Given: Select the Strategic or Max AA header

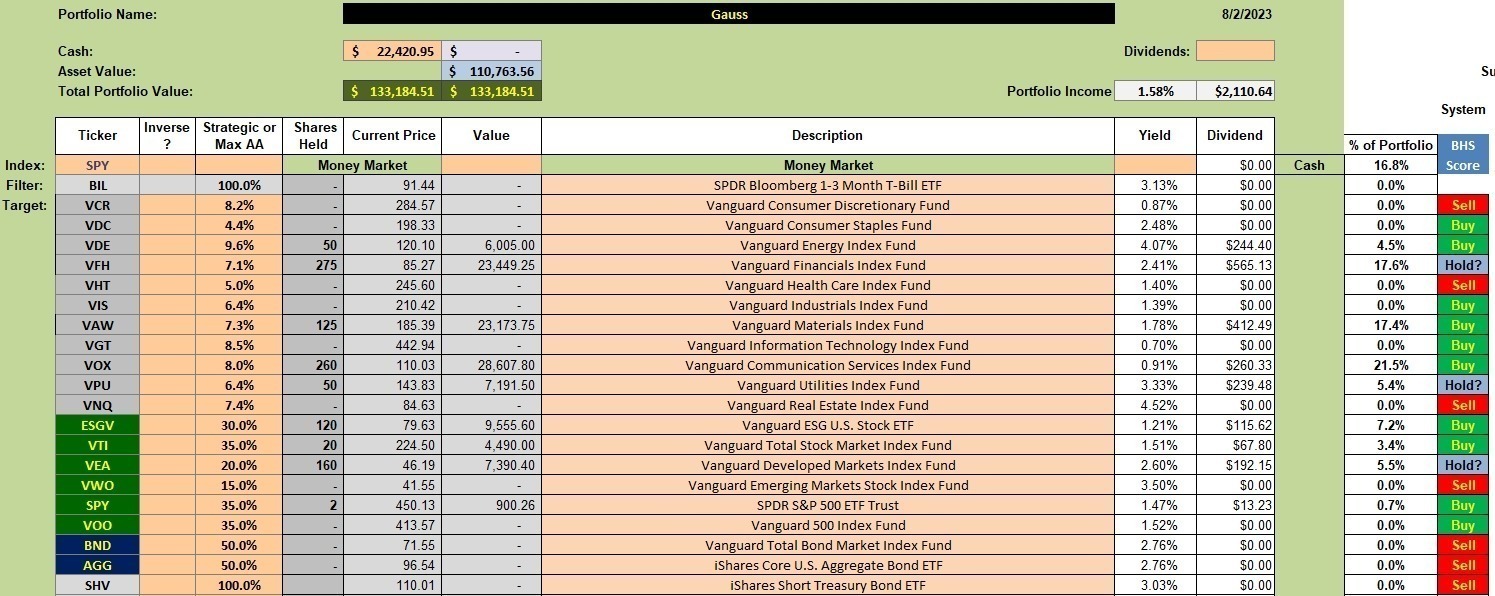Looking at the screenshot, I should tap(239, 136).
